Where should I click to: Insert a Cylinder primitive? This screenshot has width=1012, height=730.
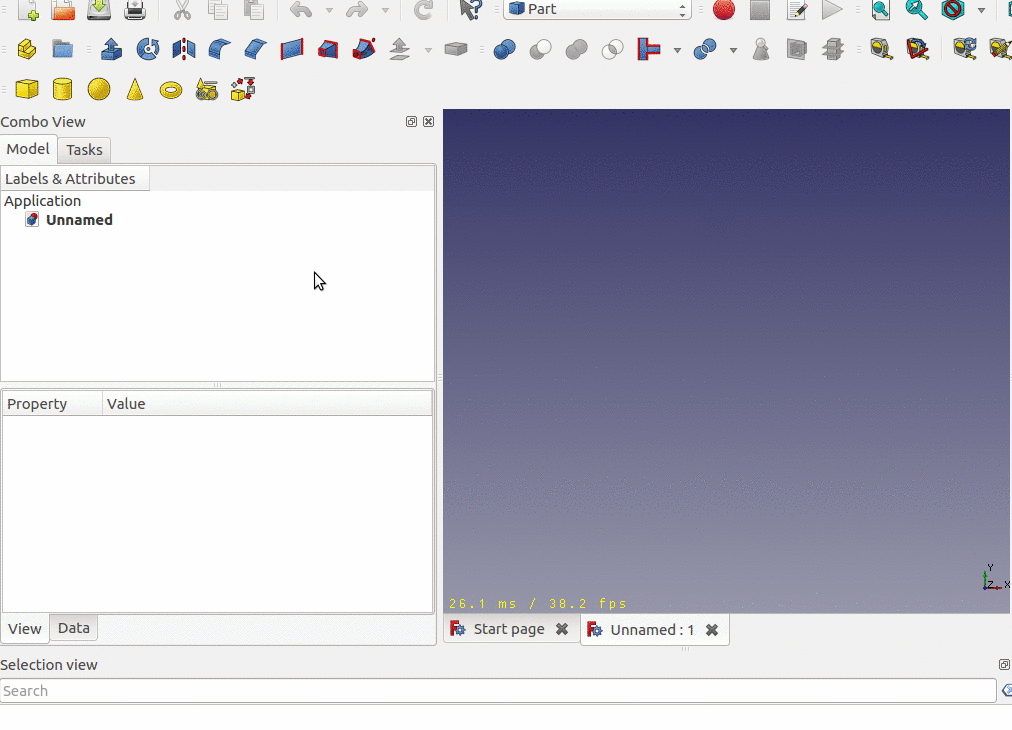click(63, 90)
